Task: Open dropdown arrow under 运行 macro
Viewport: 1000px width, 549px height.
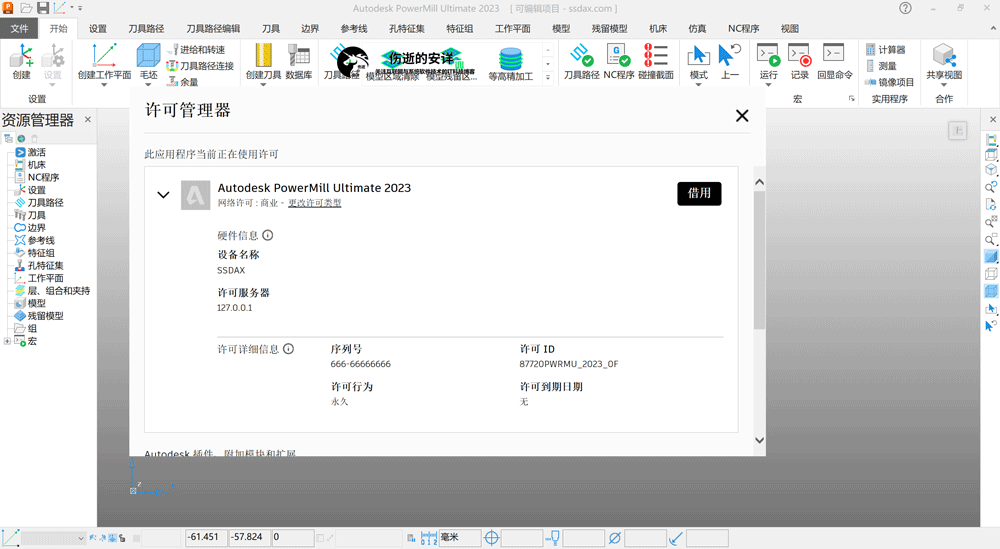Action: 768,85
